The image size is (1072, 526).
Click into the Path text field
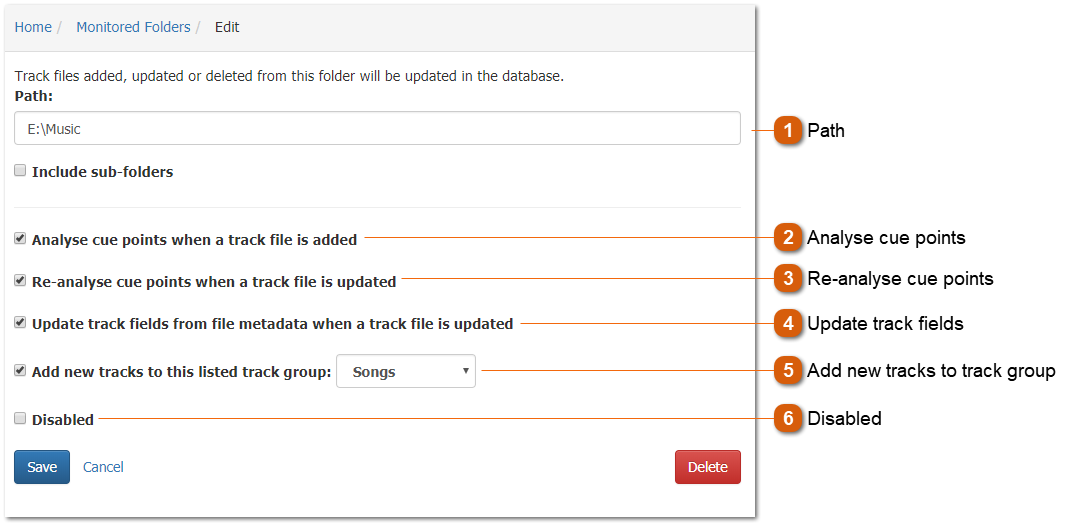click(x=377, y=129)
